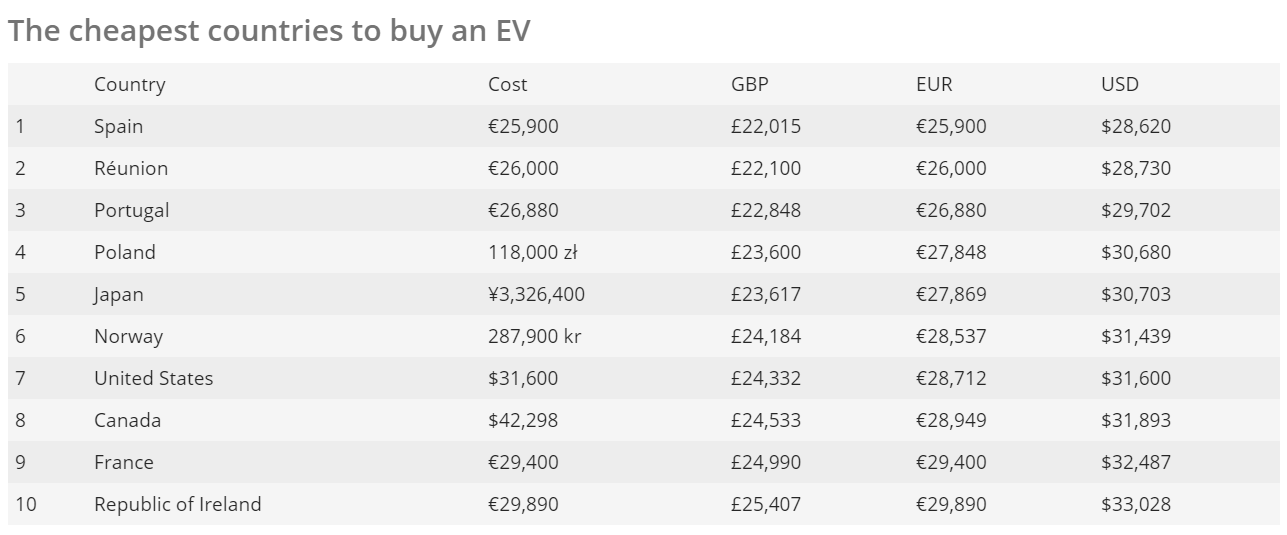The height and width of the screenshot is (535, 1287).
Task: Click the USD column header
Action: click(1120, 85)
